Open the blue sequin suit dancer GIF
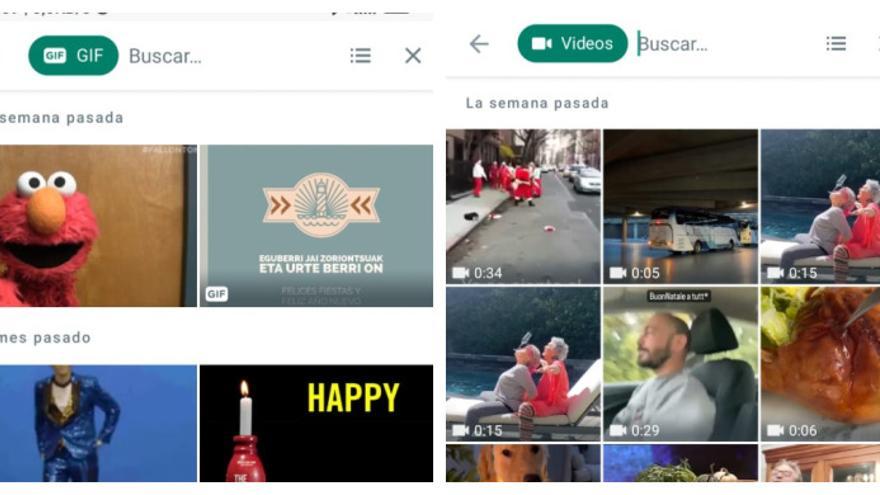The image size is (880, 495). tap(98, 423)
